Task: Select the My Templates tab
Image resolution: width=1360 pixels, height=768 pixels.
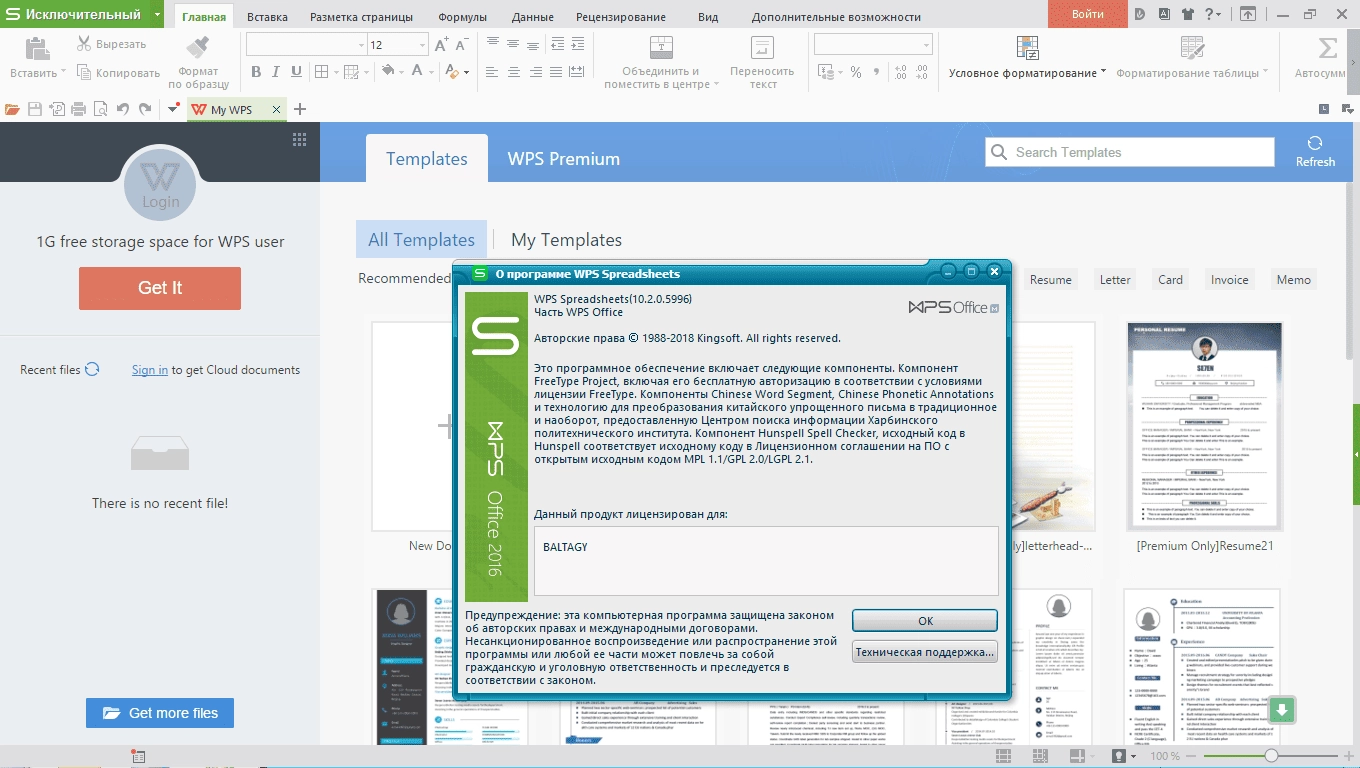Action: click(566, 240)
